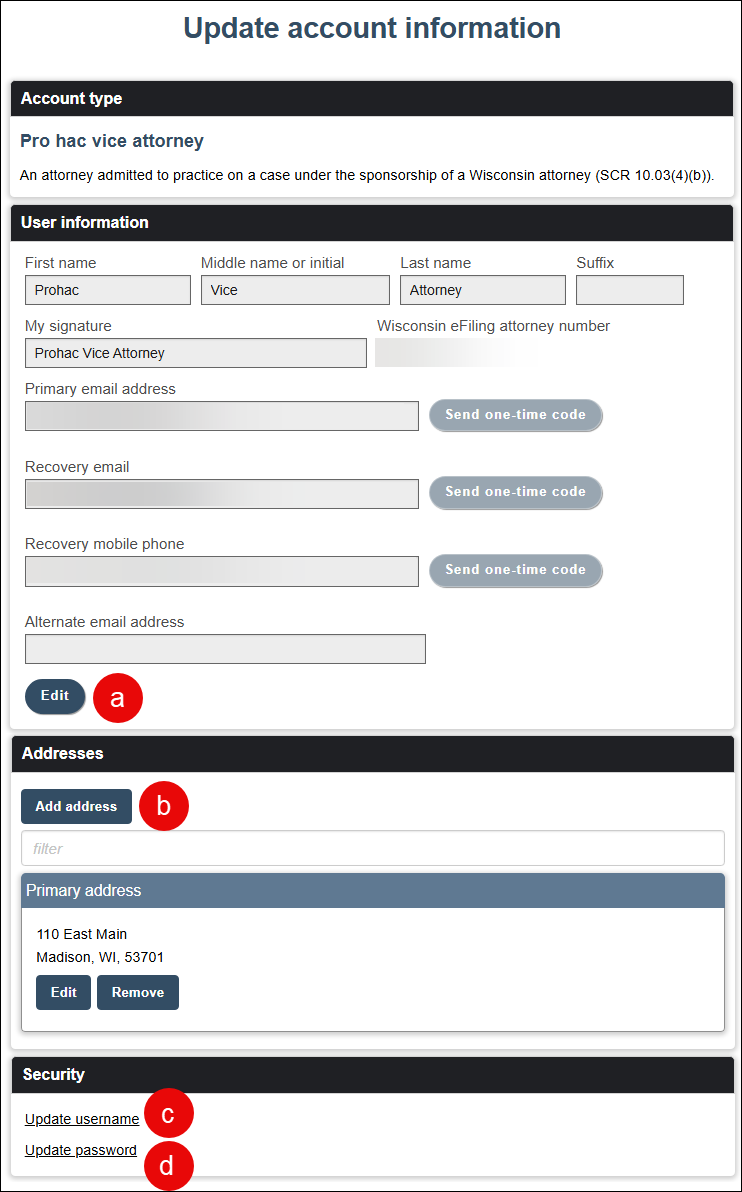Viewport: 742px width, 1192px height.
Task: Select the Recovery email input box
Action: (221, 493)
